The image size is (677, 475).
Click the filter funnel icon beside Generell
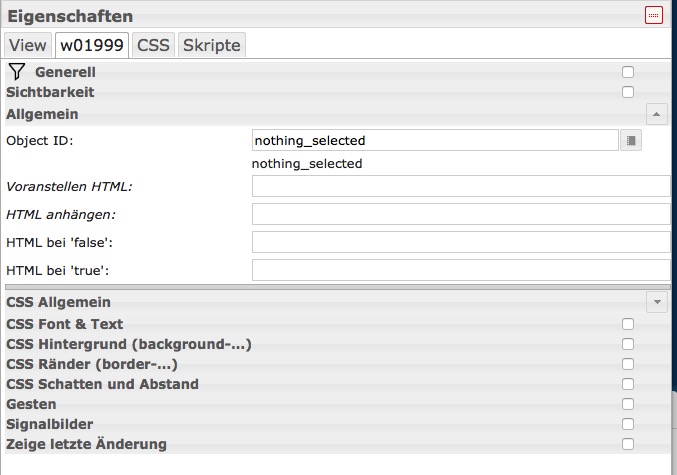pos(16,71)
